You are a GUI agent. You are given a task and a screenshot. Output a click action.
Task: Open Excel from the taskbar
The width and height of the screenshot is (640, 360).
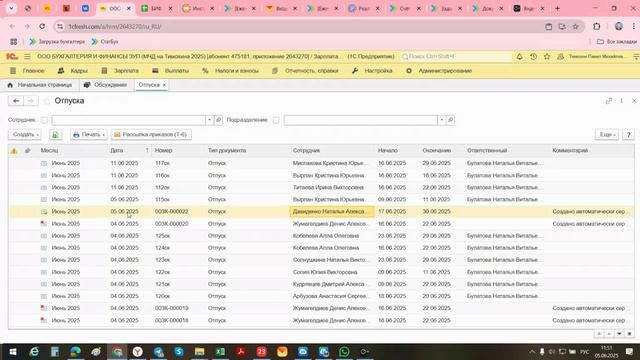pyautogui.click(x=220, y=351)
